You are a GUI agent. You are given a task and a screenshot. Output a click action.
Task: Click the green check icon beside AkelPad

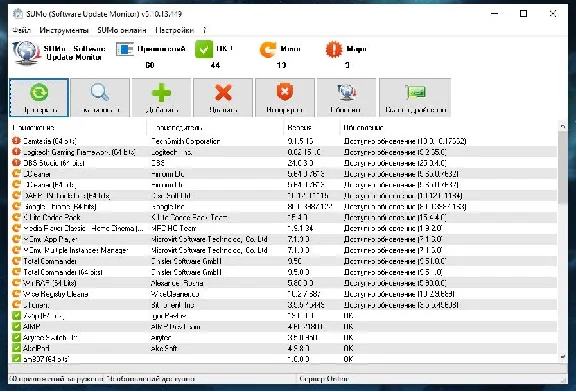click(16, 348)
